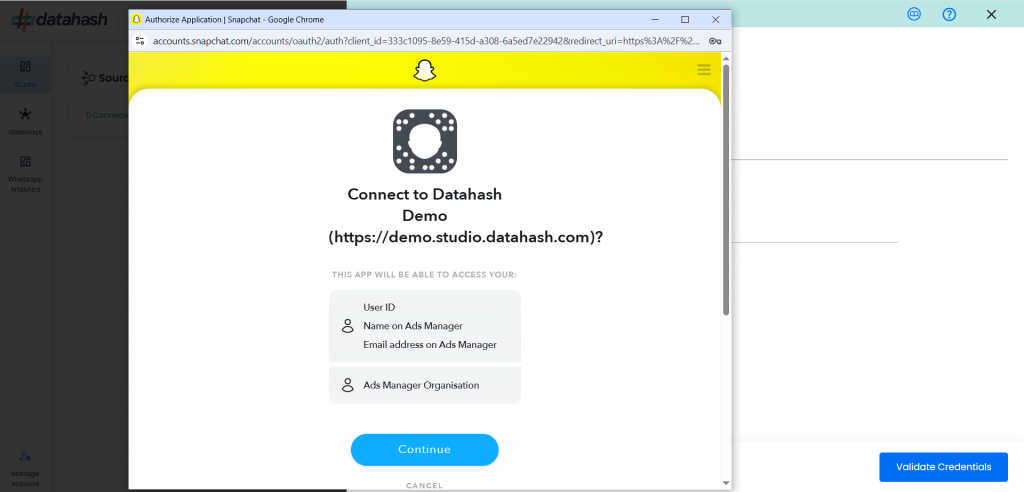Click 'Name on Ads Manager' text
The image size is (1024, 492).
click(413, 326)
